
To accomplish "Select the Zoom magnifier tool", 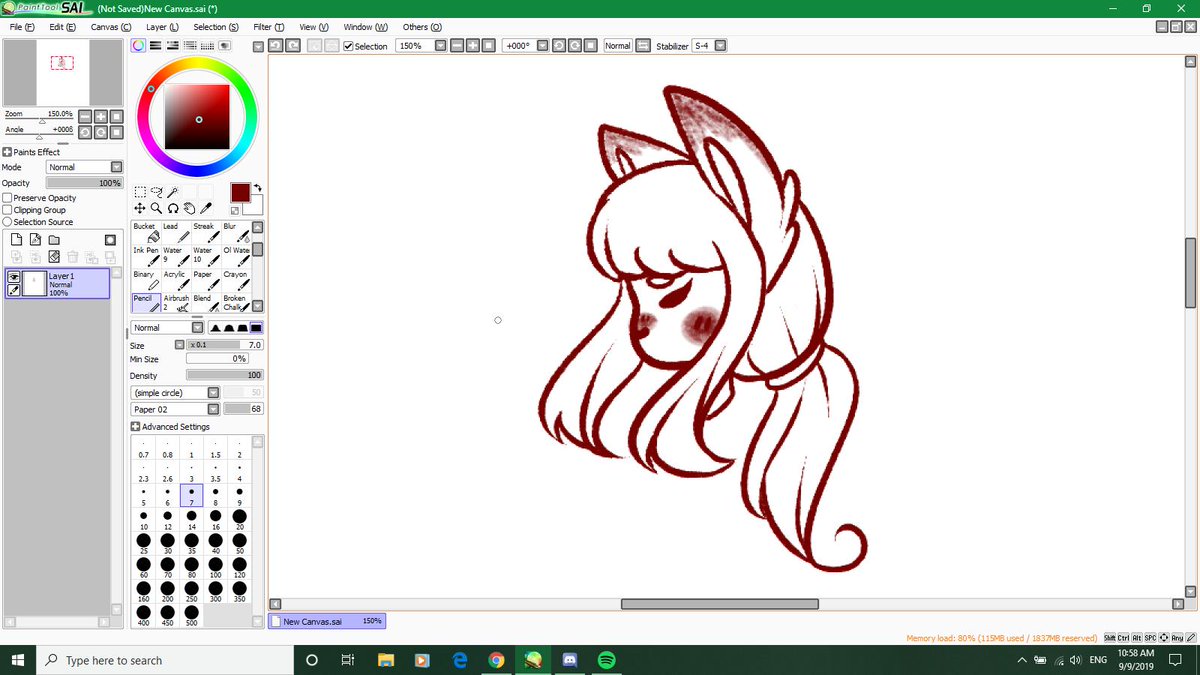I will click(156, 208).
